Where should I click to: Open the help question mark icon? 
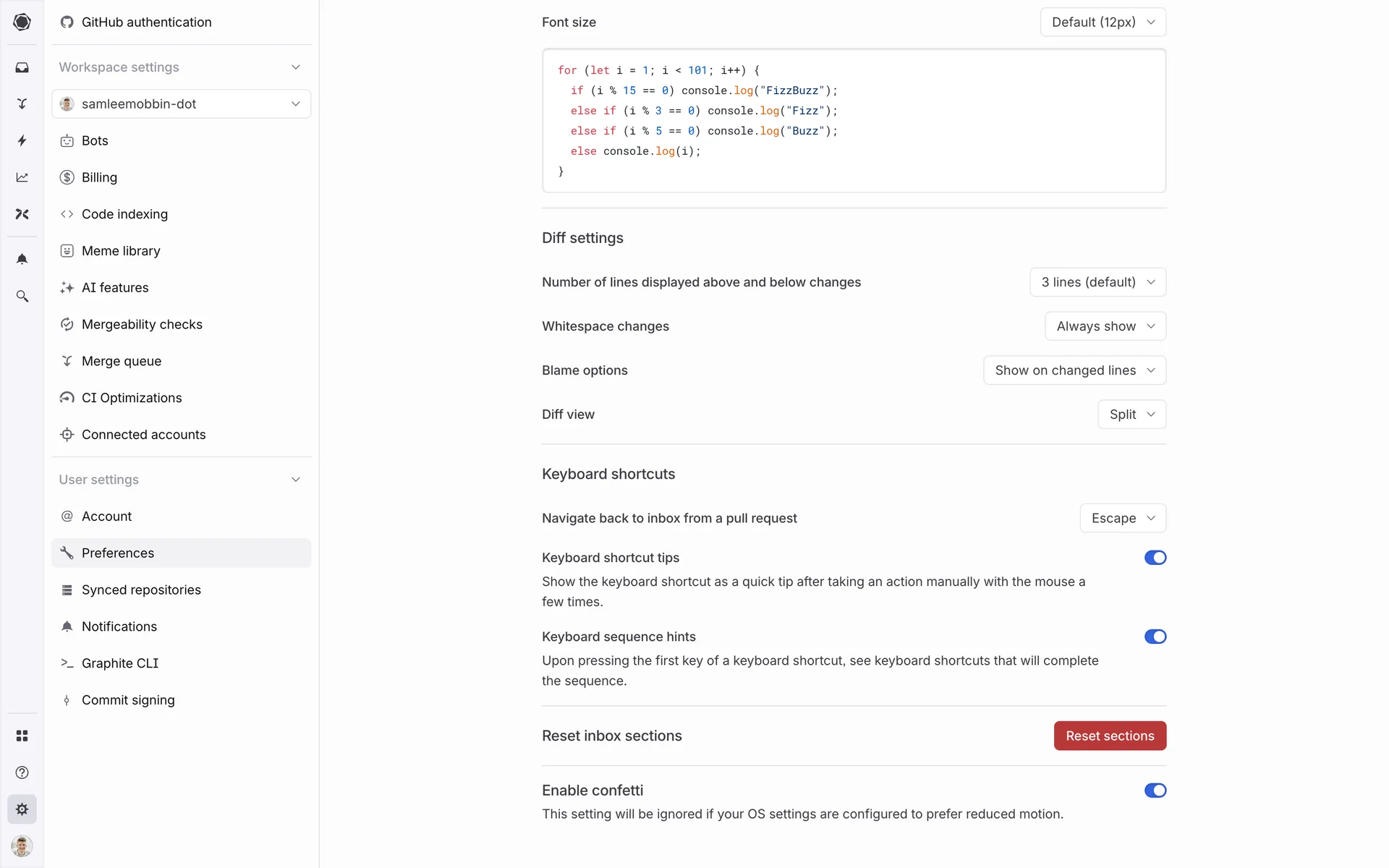(22, 773)
